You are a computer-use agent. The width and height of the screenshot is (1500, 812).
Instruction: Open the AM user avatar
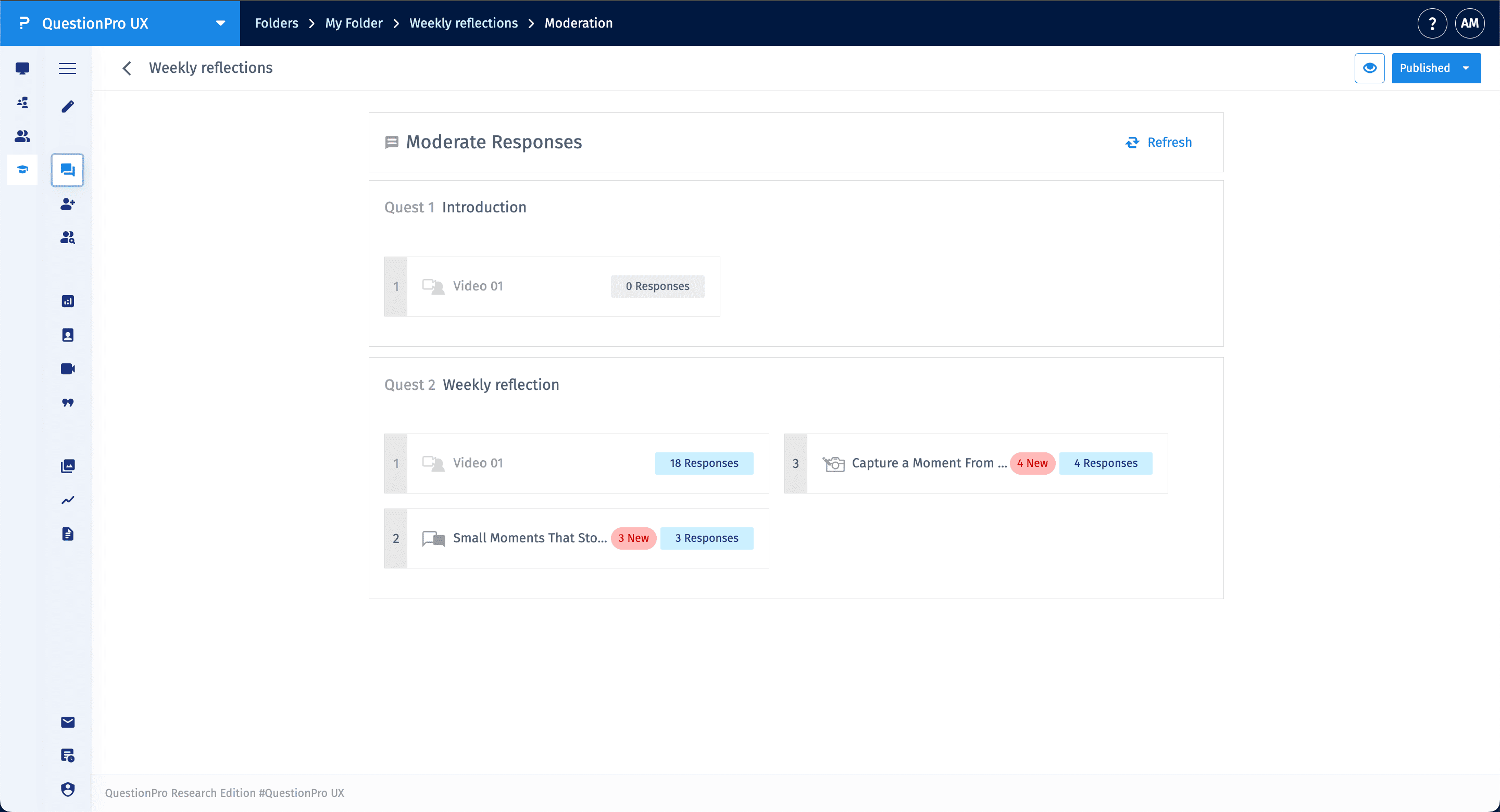(x=1469, y=23)
